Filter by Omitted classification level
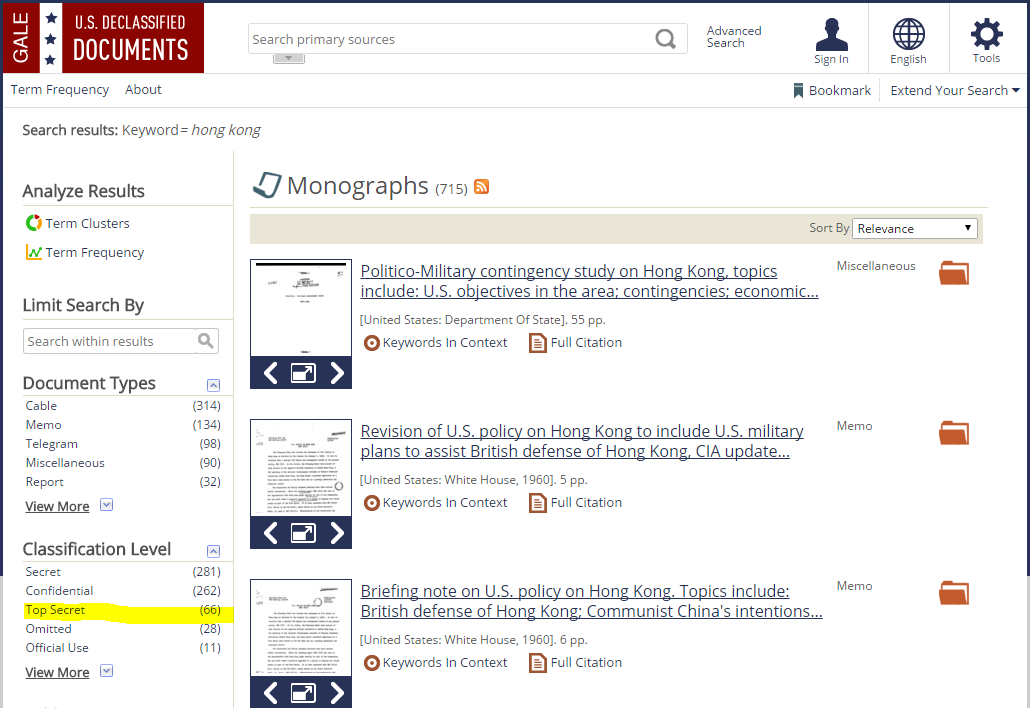The width and height of the screenshot is (1030, 708). coord(123,629)
